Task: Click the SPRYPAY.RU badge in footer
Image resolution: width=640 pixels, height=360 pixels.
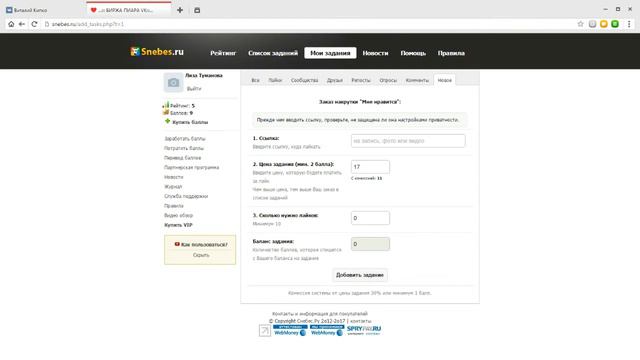Action: coord(364,330)
